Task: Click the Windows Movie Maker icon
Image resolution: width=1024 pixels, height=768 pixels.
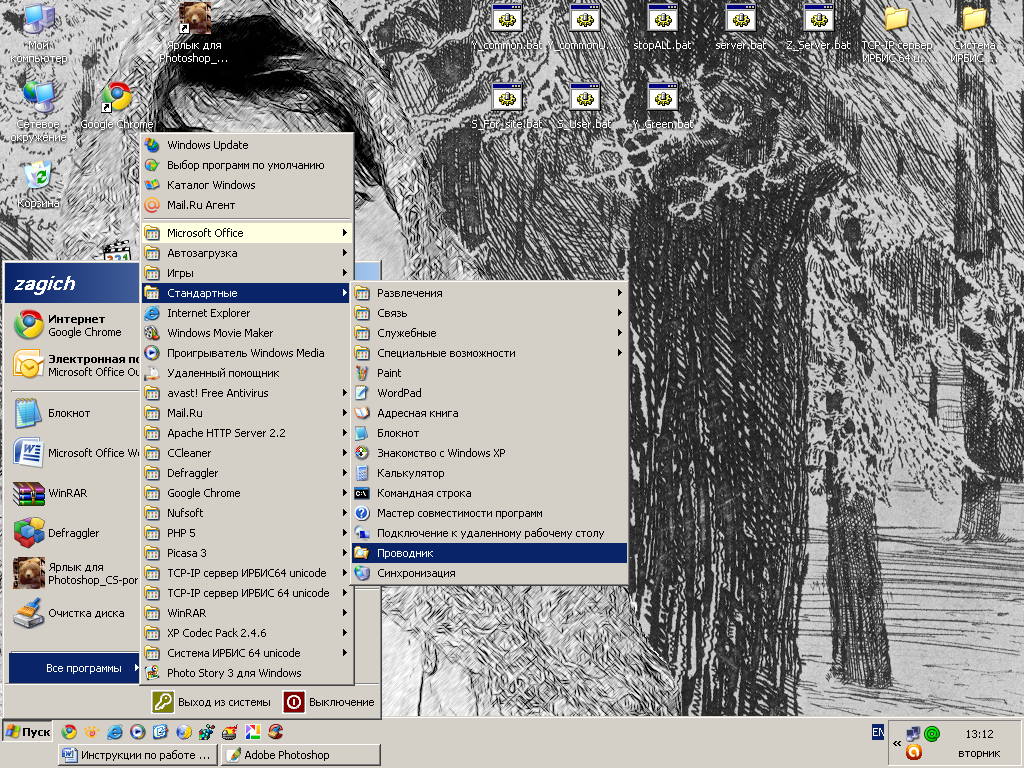Action: [152, 333]
